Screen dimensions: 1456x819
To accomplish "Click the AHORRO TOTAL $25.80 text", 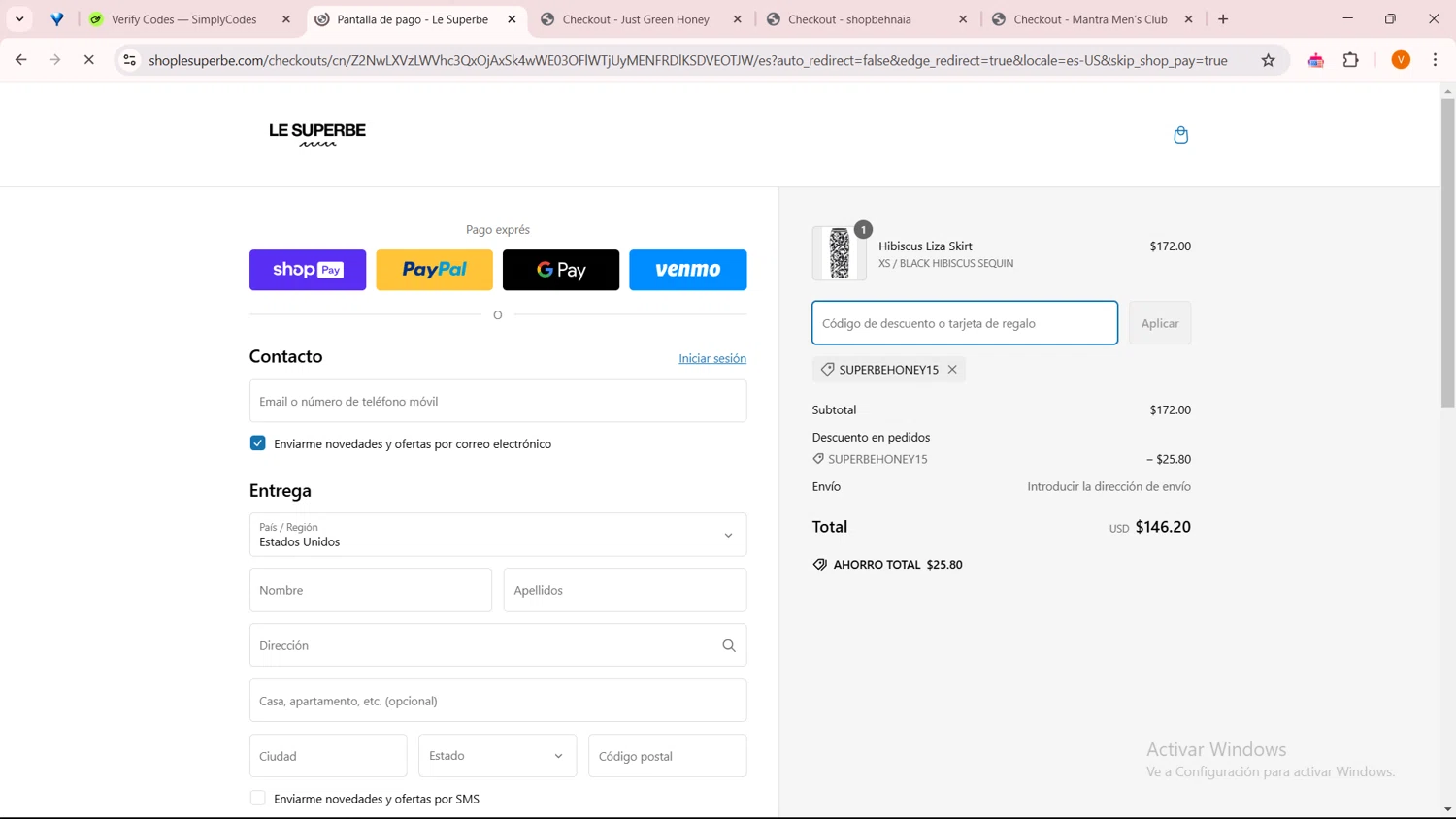I will (x=898, y=565).
